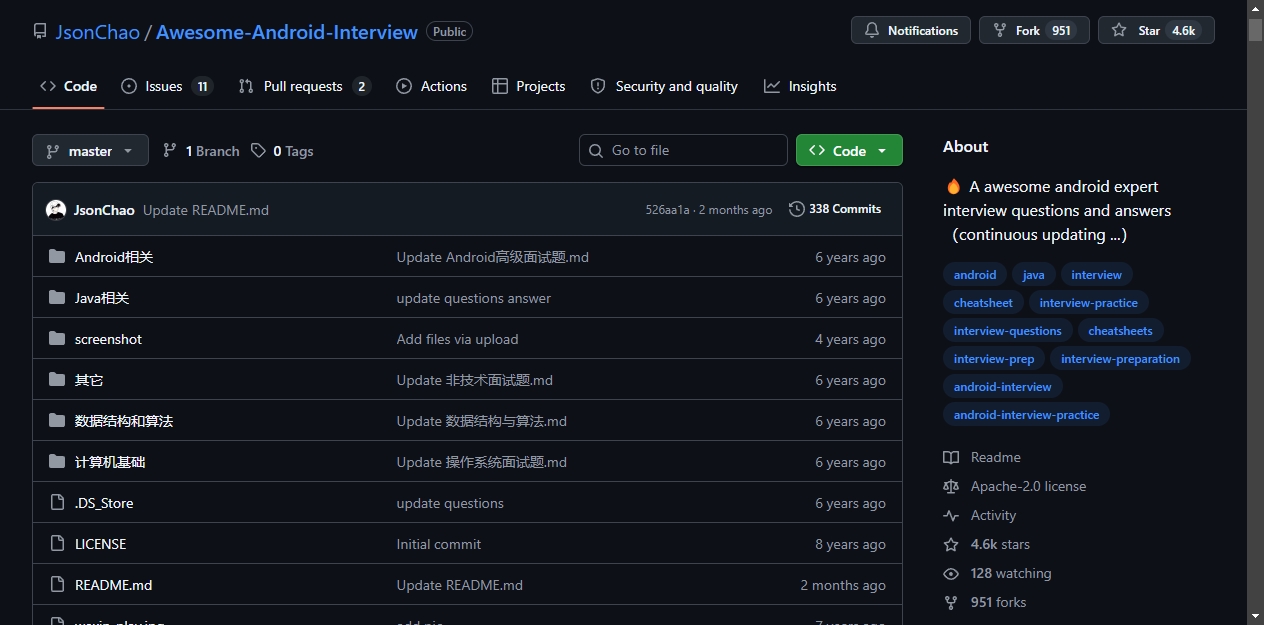Image resolution: width=1264 pixels, height=625 pixels.
Task: Click the interview-preparation topic tag
Action: [x=1120, y=359]
